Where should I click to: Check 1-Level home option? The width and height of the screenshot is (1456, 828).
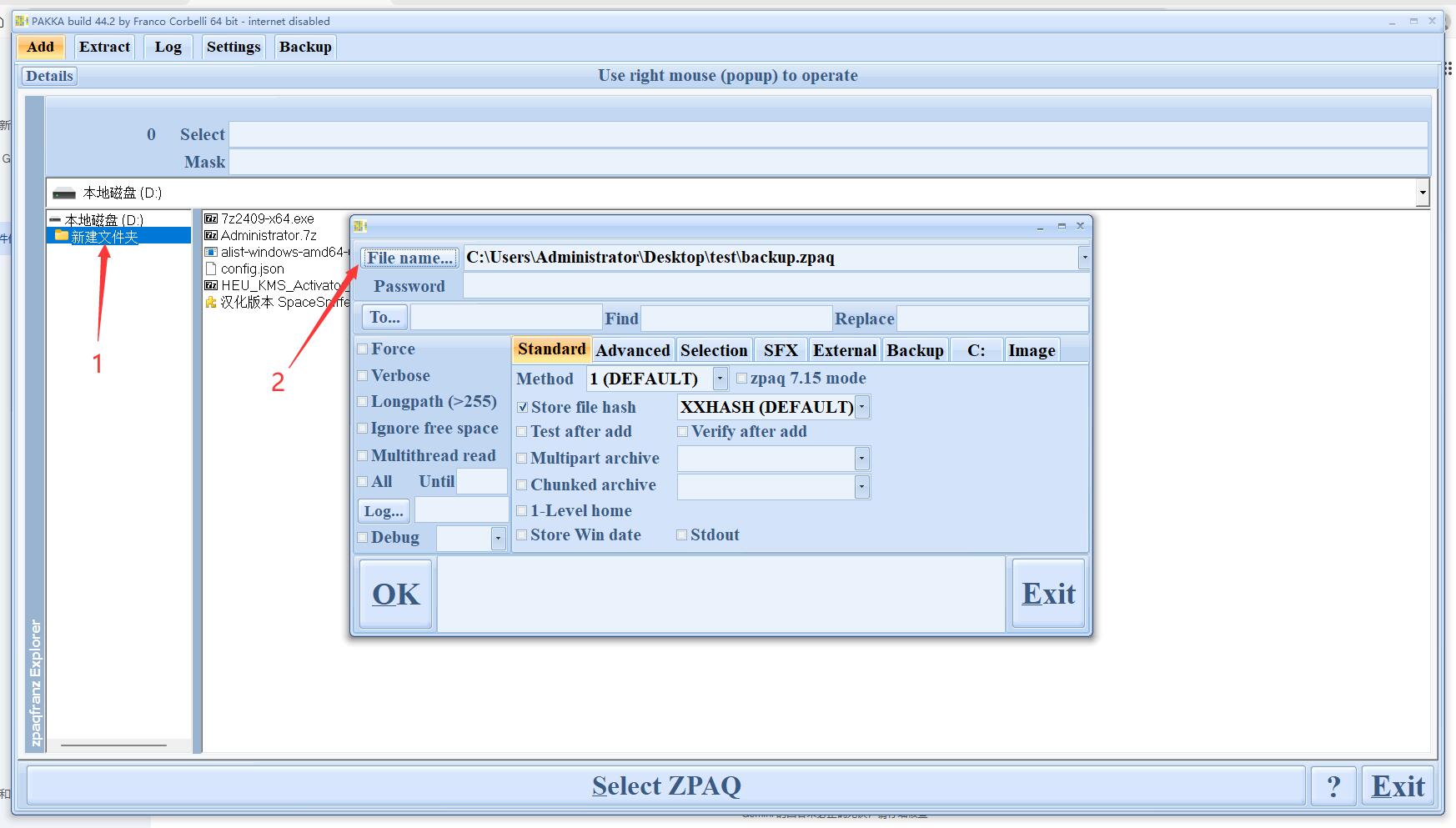[522, 510]
